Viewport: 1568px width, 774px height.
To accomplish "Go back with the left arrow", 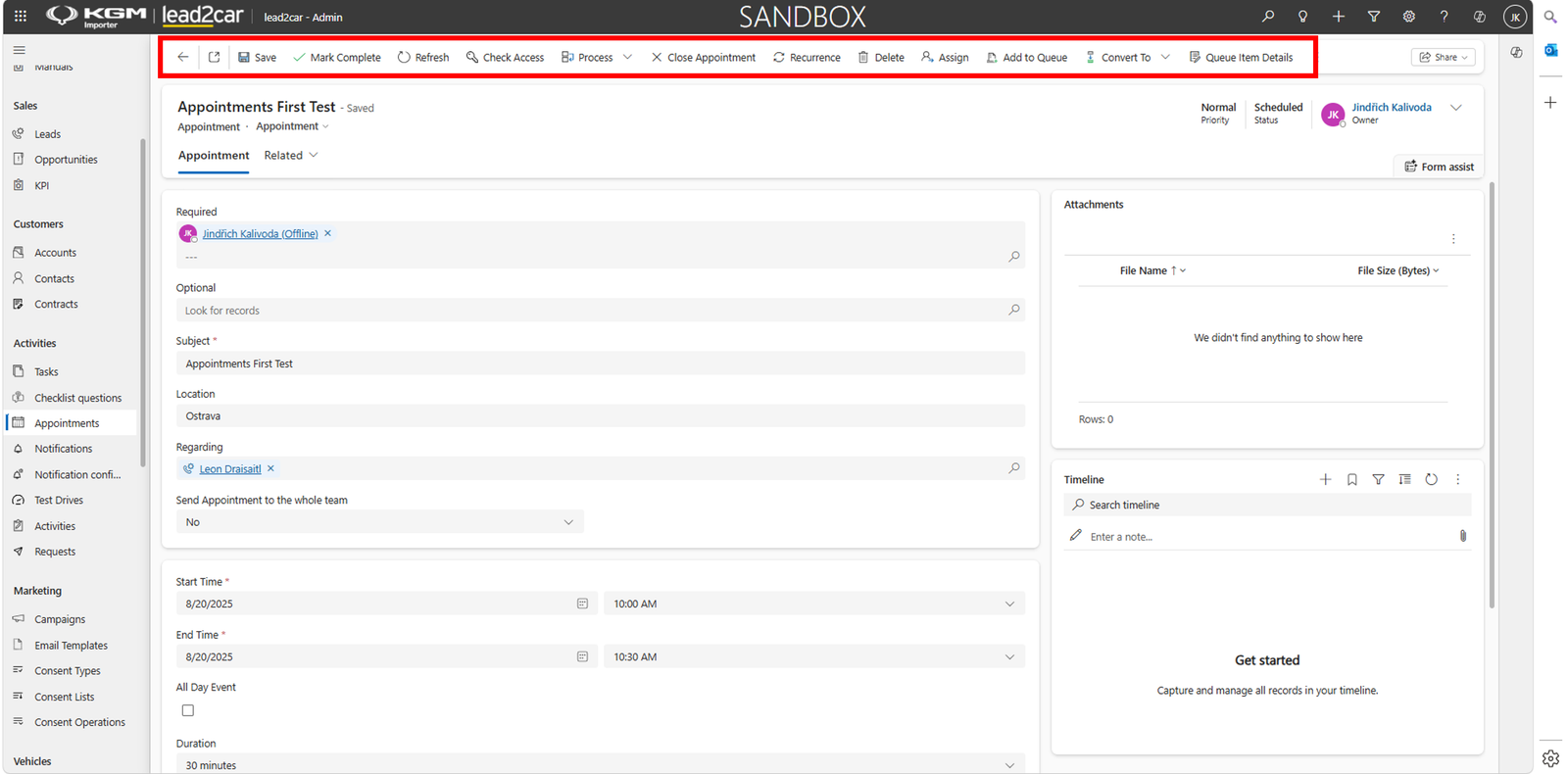I will point(183,57).
